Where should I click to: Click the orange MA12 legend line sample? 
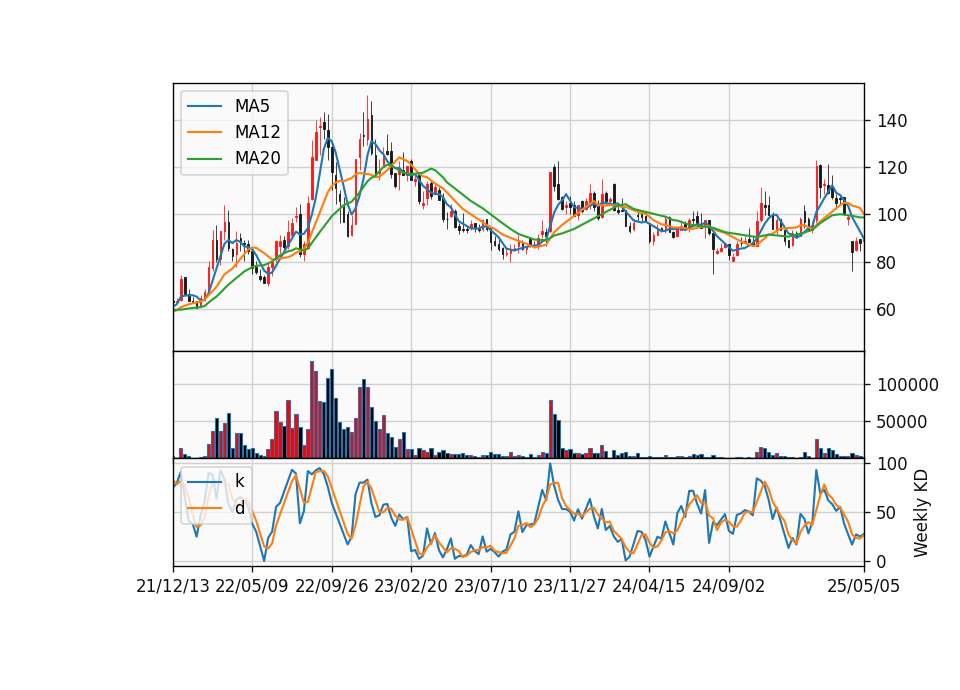[x=204, y=132]
